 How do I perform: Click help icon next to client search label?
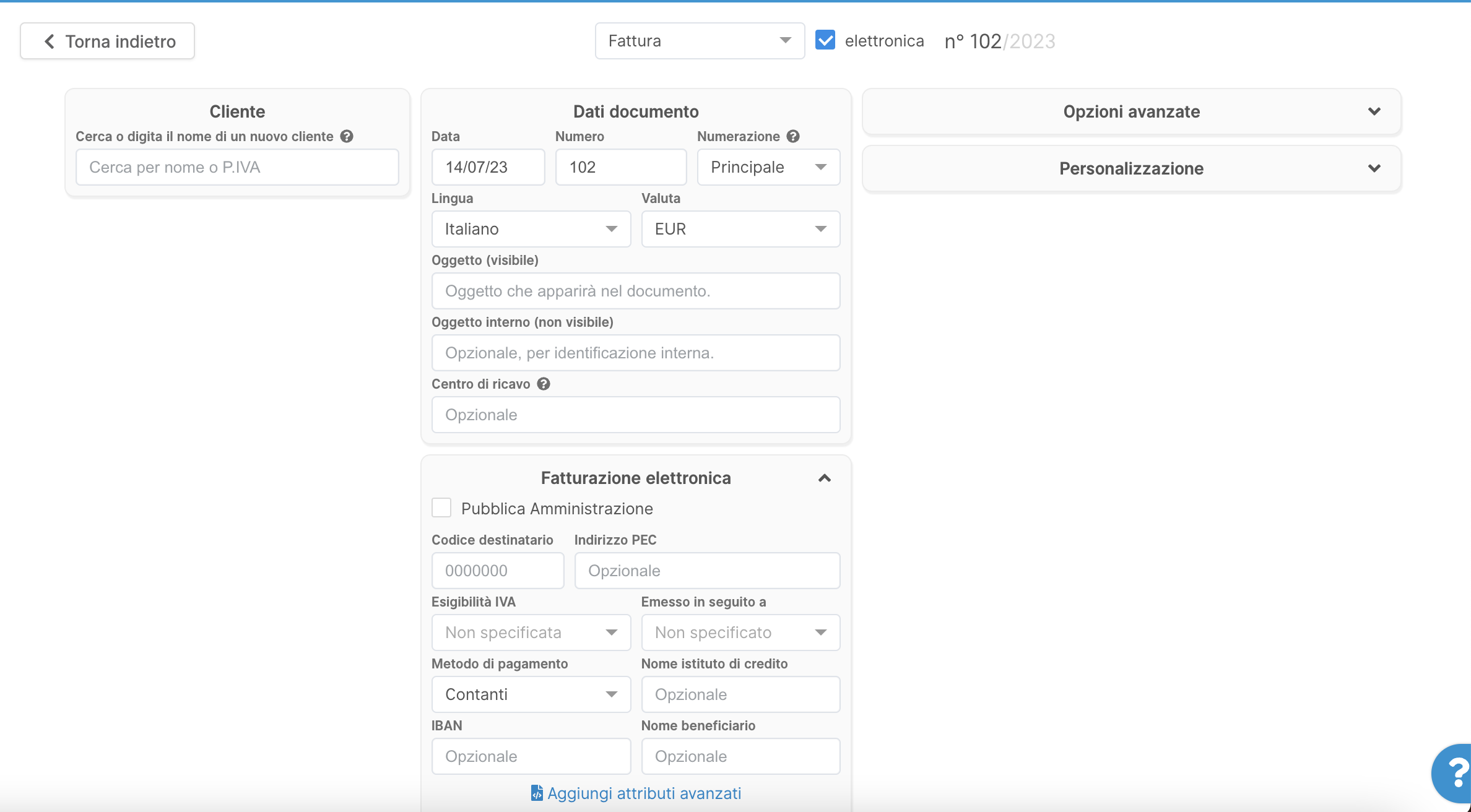click(347, 136)
